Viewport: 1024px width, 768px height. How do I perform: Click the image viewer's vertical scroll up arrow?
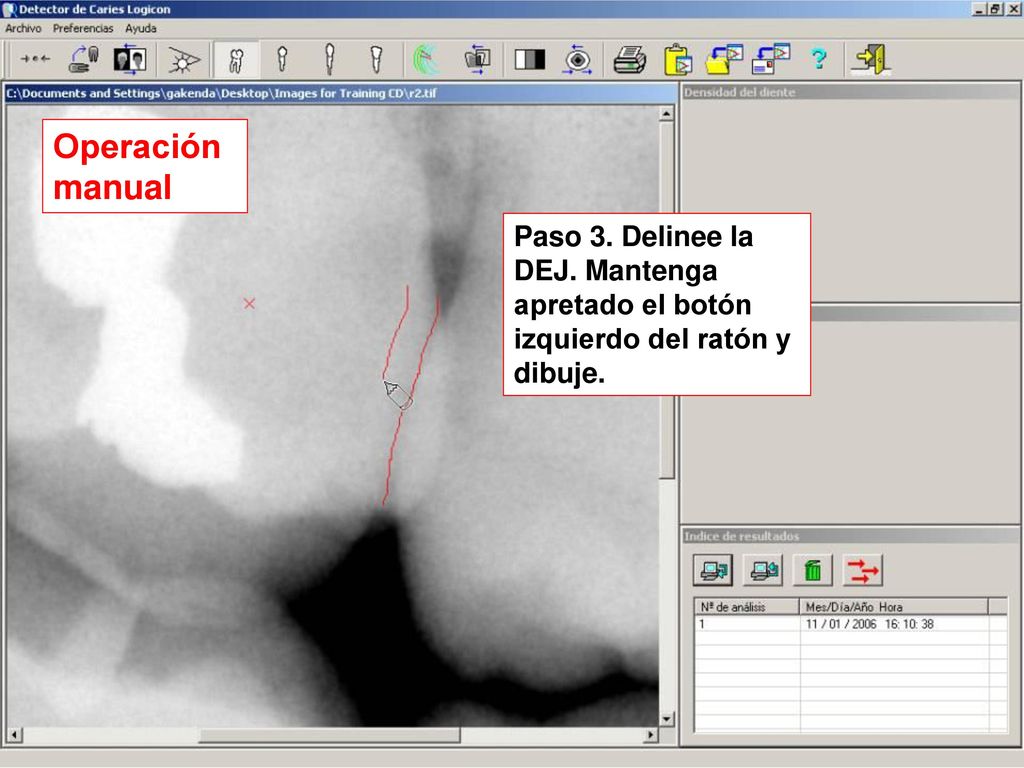pyautogui.click(x=666, y=114)
